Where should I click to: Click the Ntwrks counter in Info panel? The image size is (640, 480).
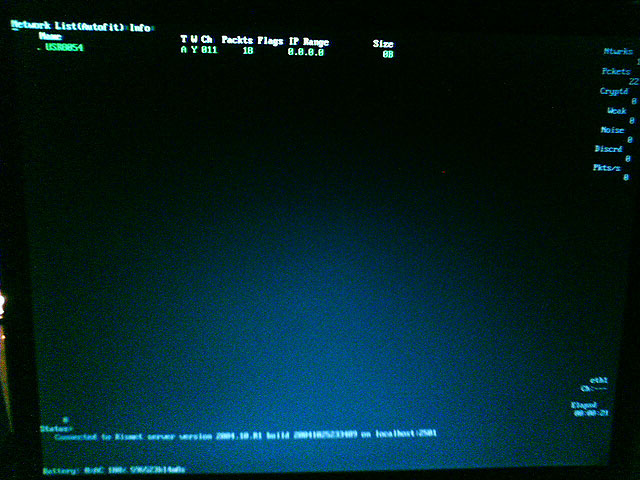619,51
